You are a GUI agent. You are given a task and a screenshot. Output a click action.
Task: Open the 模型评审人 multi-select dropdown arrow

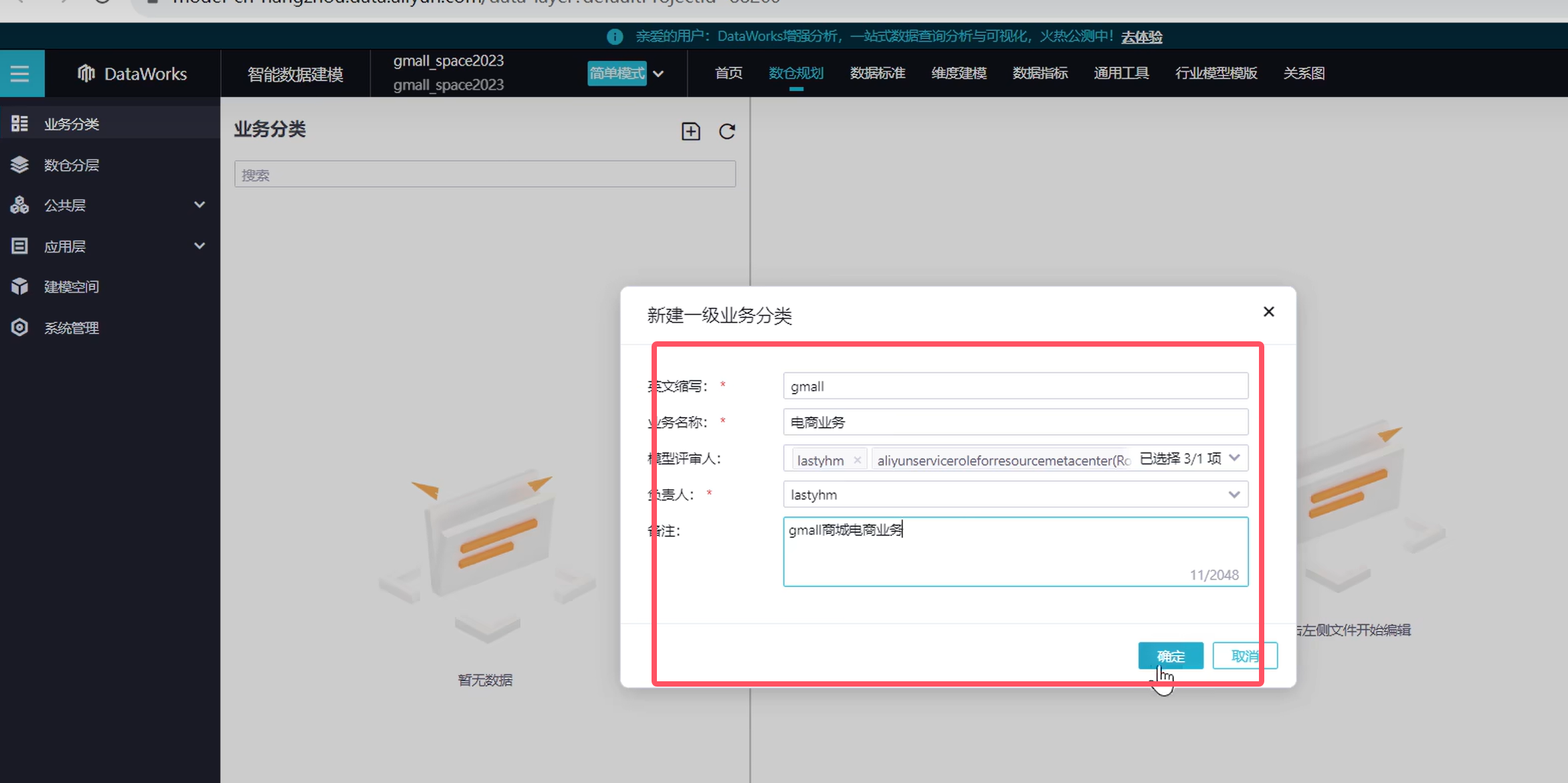(x=1235, y=458)
